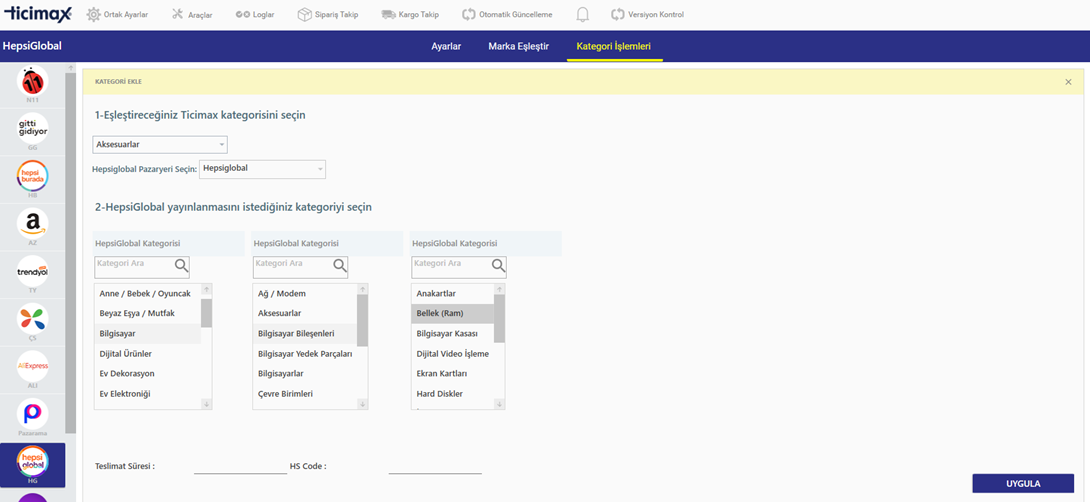Click the Ortak Ayarlar gear icon
Screen dimensions: 1090x502
click(x=93, y=15)
